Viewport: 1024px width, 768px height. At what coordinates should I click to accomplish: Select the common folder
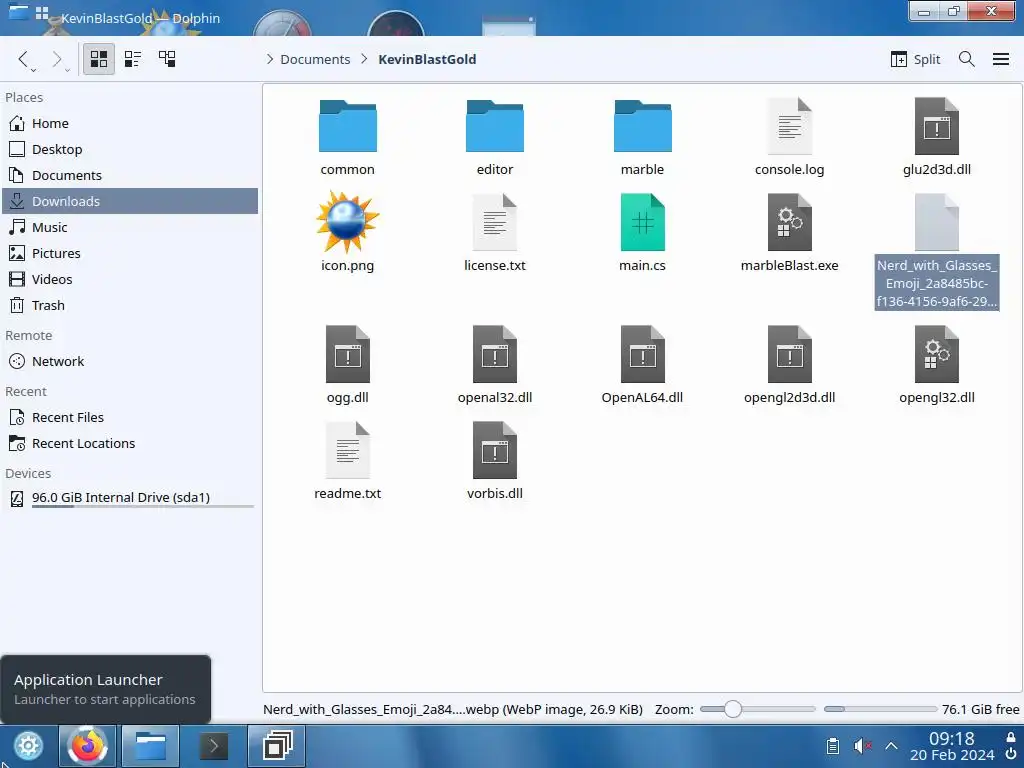point(347,138)
